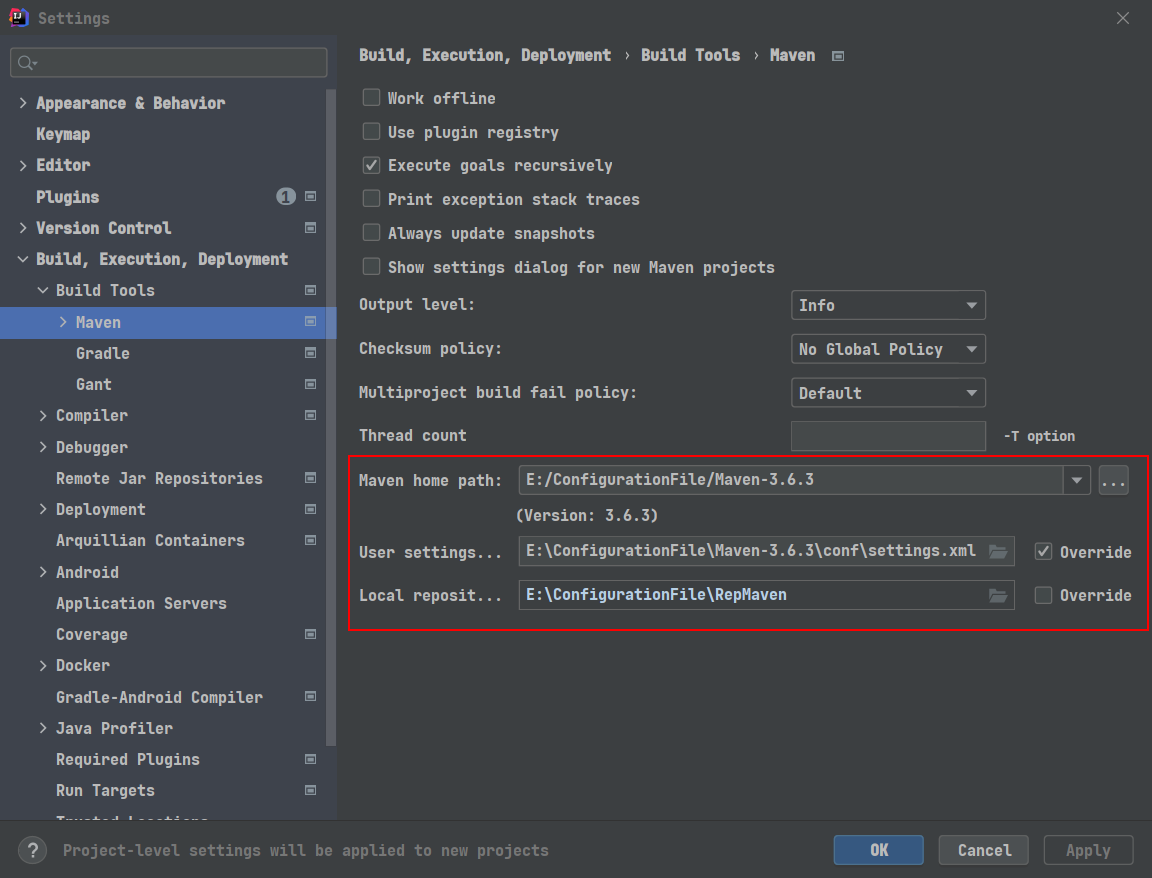Open the Checksum policy dropdown

(x=888, y=349)
